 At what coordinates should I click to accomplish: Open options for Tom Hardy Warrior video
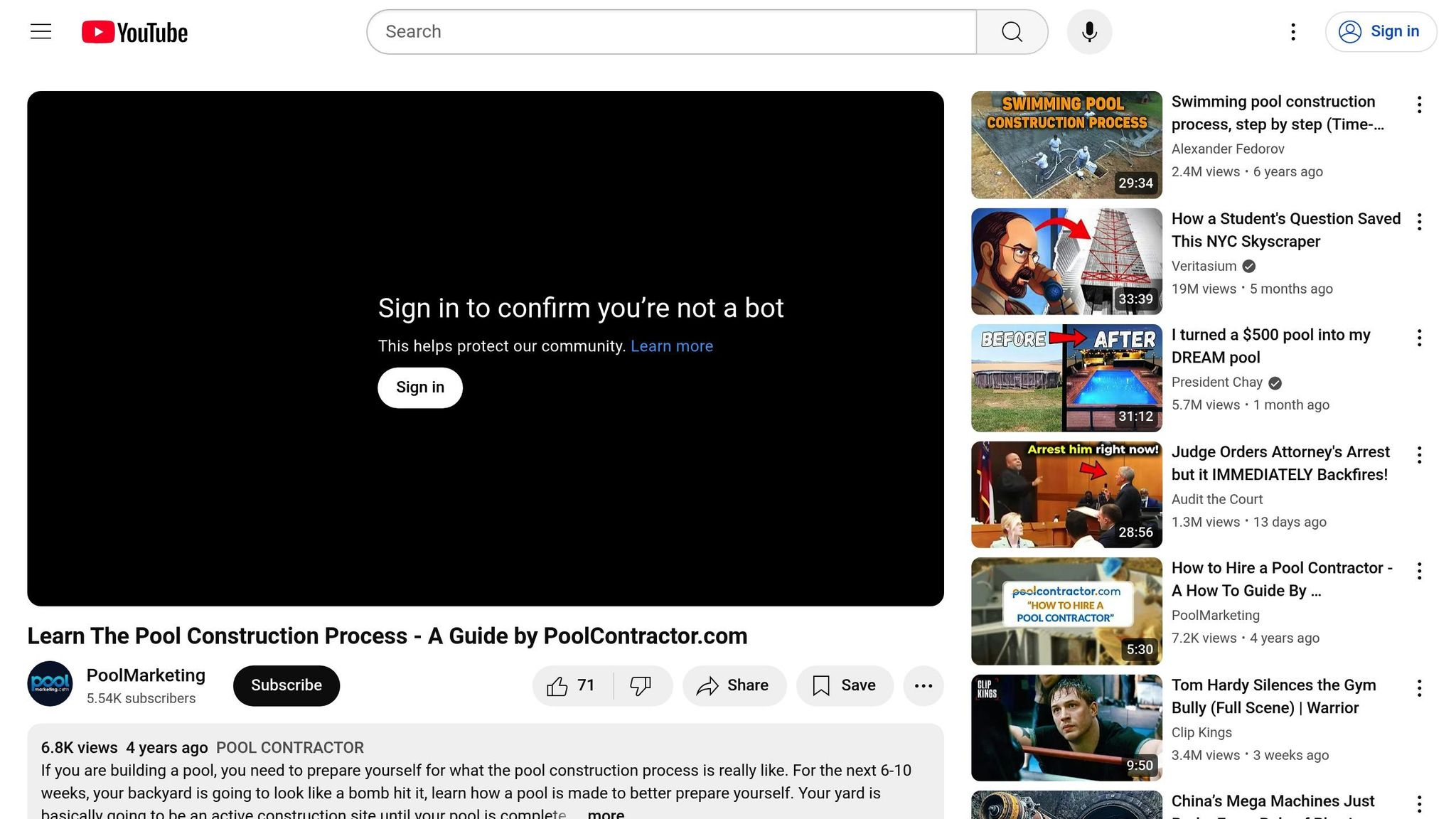(x=1419, y=688)
